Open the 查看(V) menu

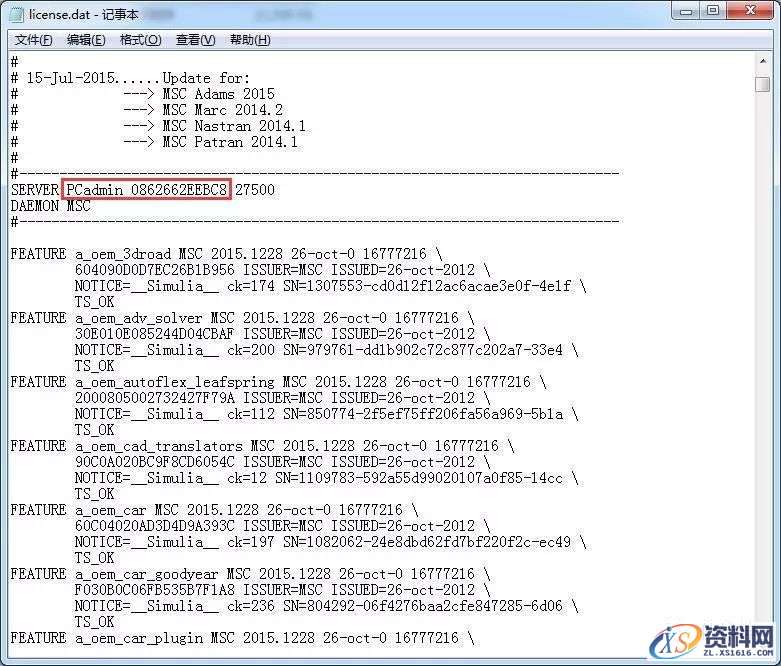pos(195,40)
